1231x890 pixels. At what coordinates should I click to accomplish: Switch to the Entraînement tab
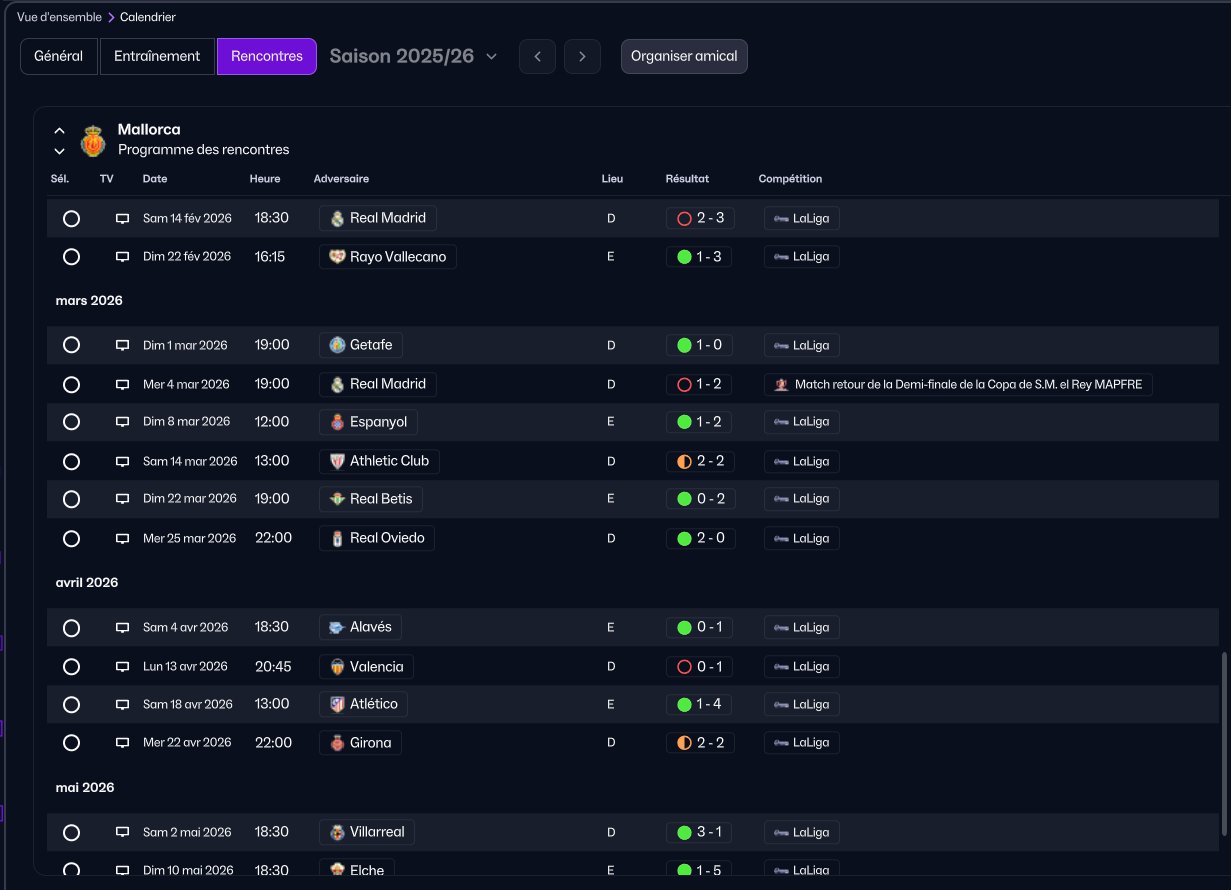point(157,56)
